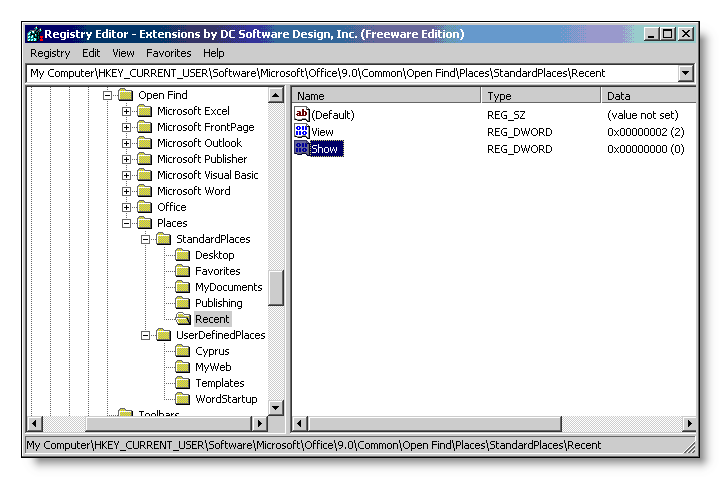Expand the Microsoft Outlook key
Screen dimensions: 721x479
click(126, 143)
